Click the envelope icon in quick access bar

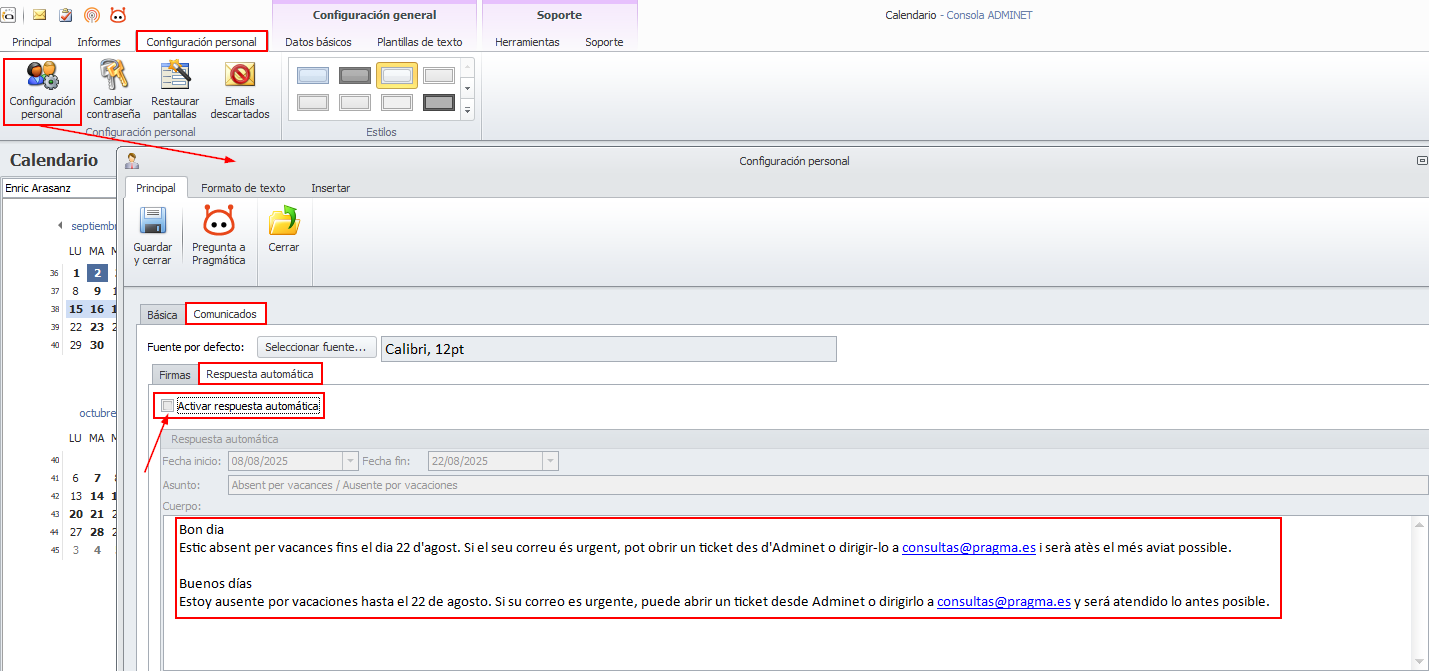pos(40,15)
